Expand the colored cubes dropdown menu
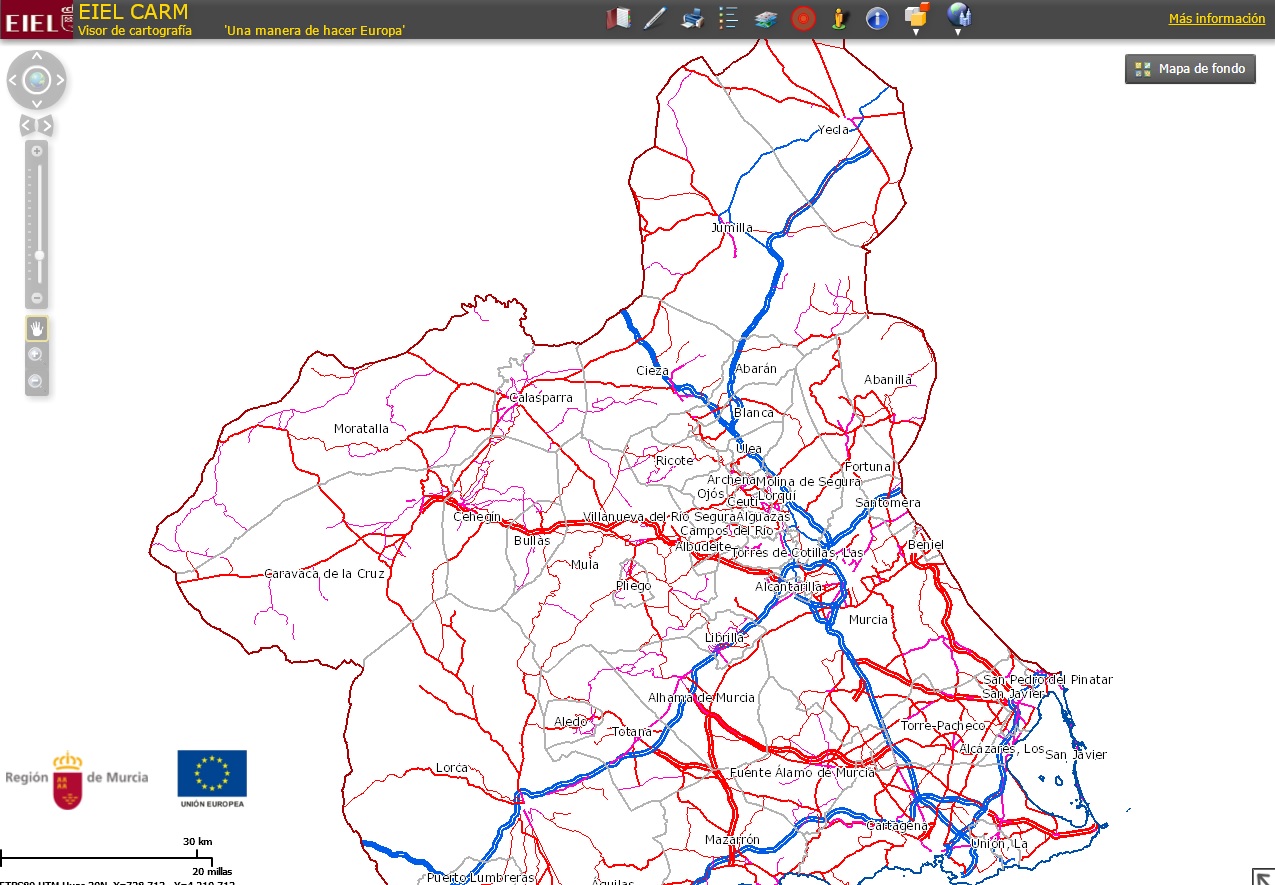1275x885 pixels. click(916, 18)
